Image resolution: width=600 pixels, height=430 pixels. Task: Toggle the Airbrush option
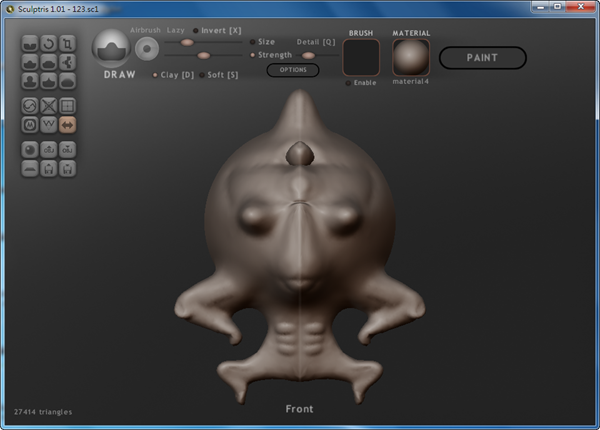click(145, 30)
